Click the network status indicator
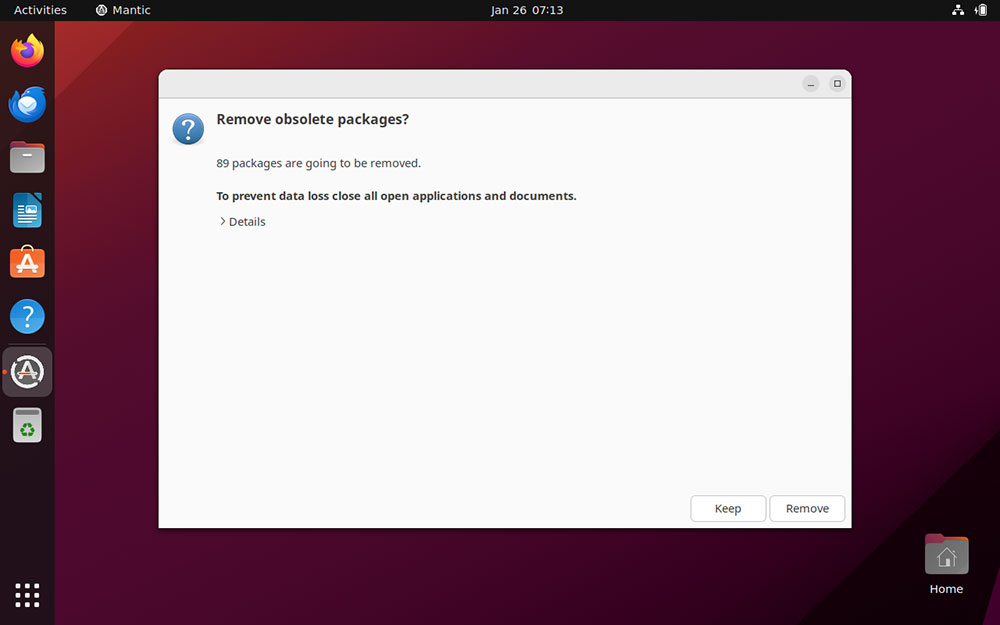This screenshot has height=625, width=1000. (958, 10)
